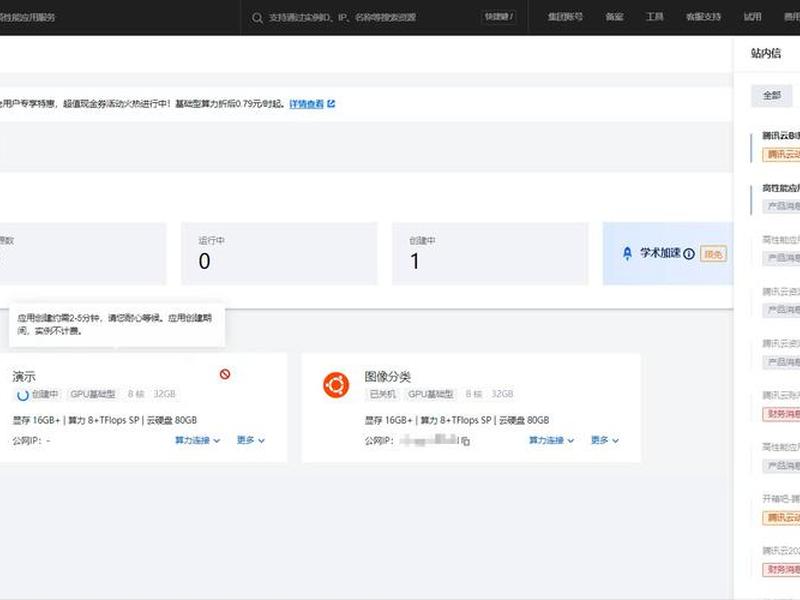Click the 学术加速 label

660,253
